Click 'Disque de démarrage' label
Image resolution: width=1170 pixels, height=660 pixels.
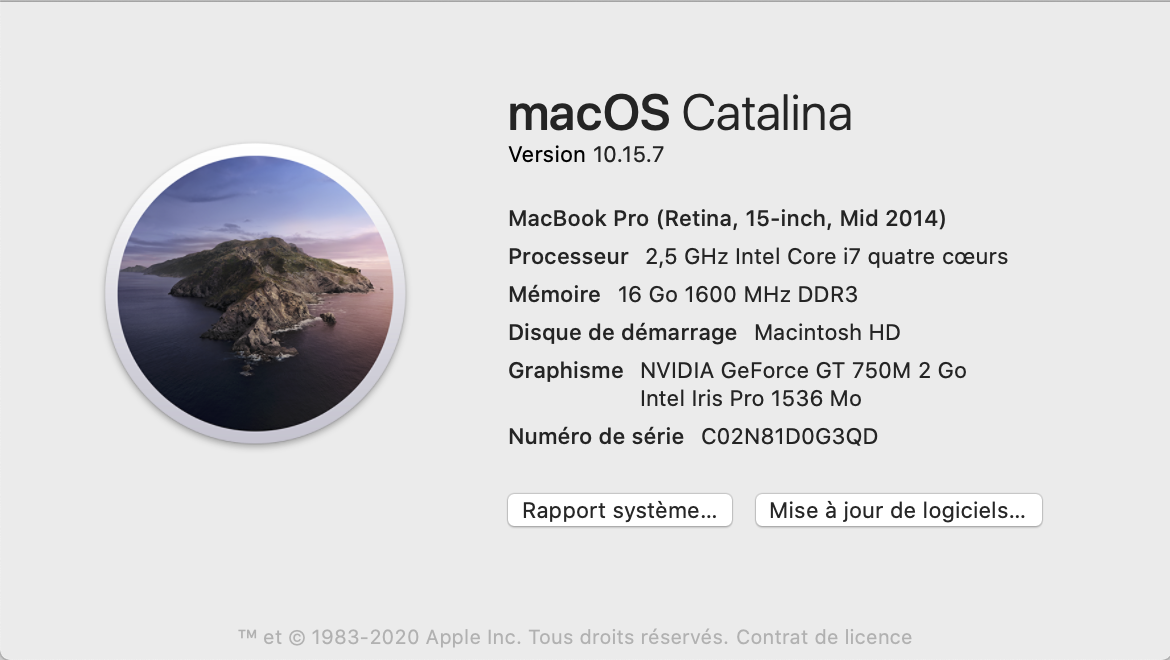620,332
